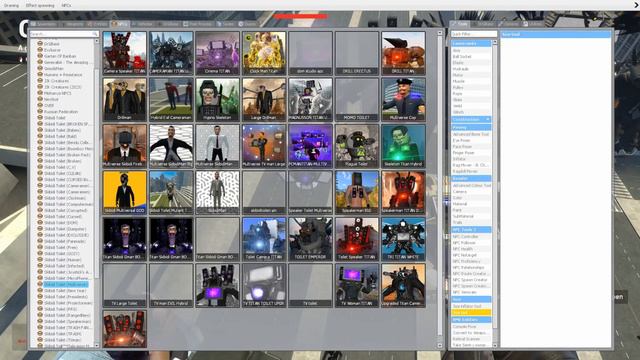Click the NPC grid vertical scrollbar

[x=440, y=189]
